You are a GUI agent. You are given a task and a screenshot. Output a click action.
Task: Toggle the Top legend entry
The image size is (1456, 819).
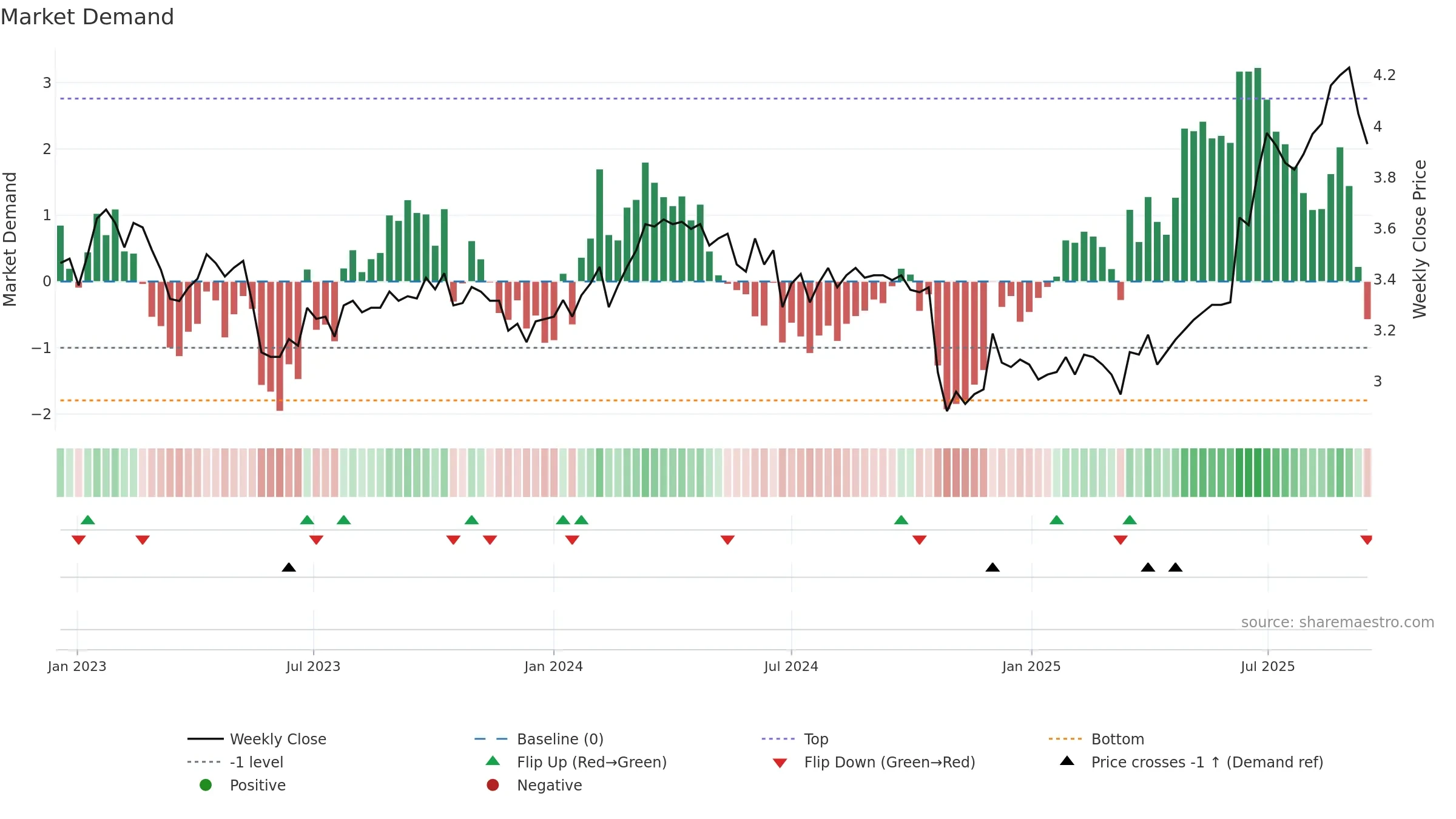point(795,739)
